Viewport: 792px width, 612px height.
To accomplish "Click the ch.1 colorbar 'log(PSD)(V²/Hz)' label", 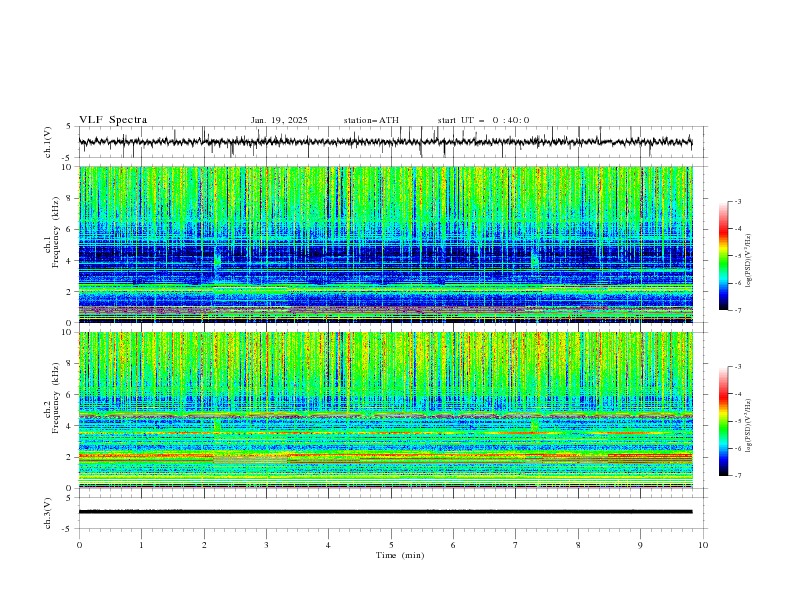I will (748, 261).
